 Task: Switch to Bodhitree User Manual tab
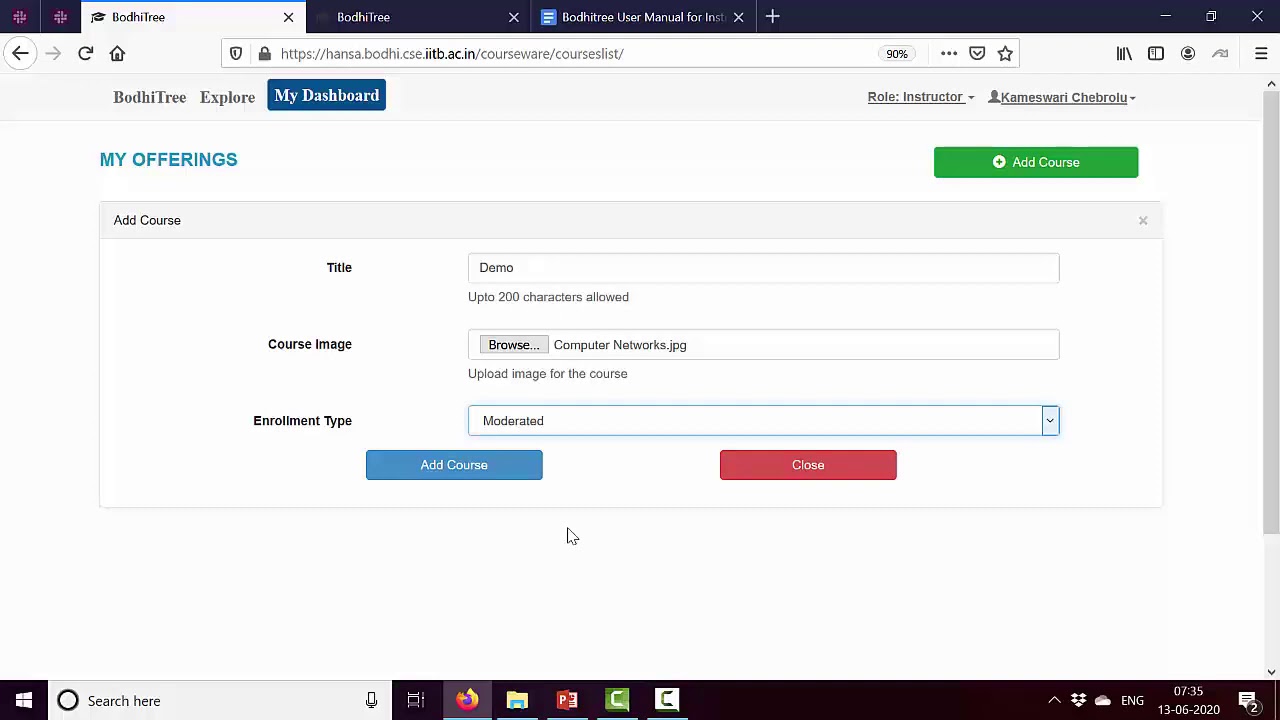(642, 17)
